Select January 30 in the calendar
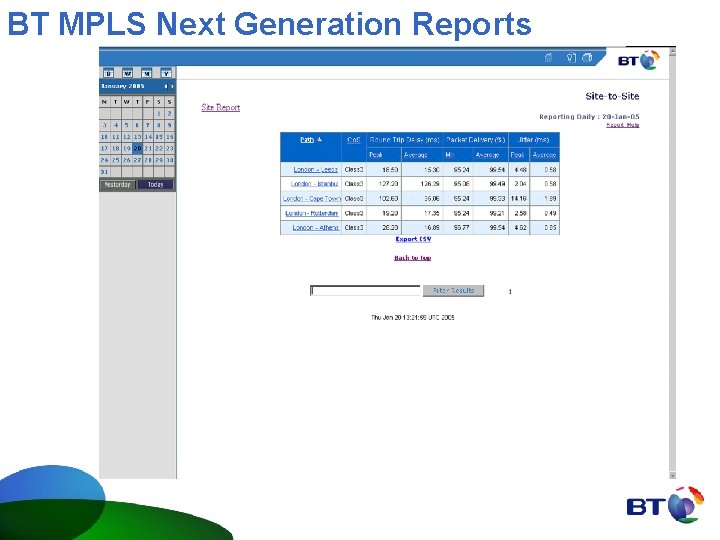 pyautogui.click(x=169, y=160)
